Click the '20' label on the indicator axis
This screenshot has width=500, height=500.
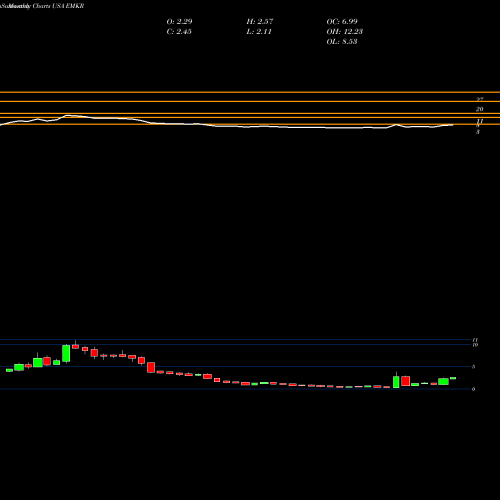tap(480, 109)
